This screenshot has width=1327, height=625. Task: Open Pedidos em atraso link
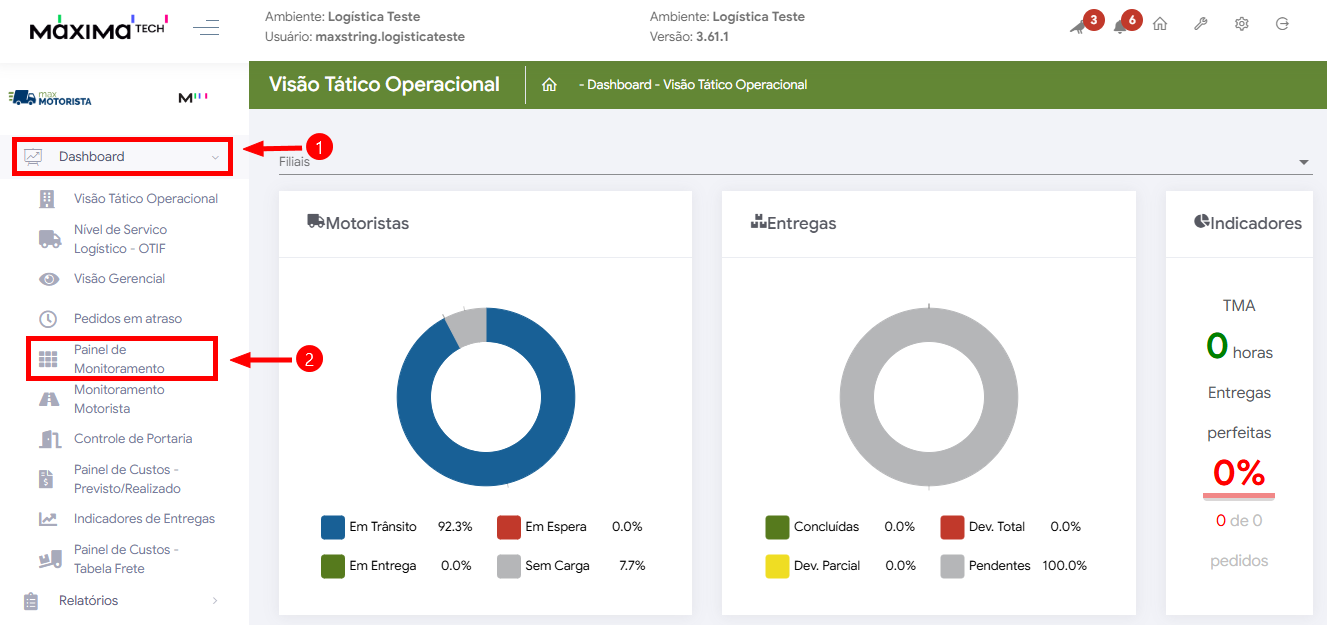tap(127, 319)
